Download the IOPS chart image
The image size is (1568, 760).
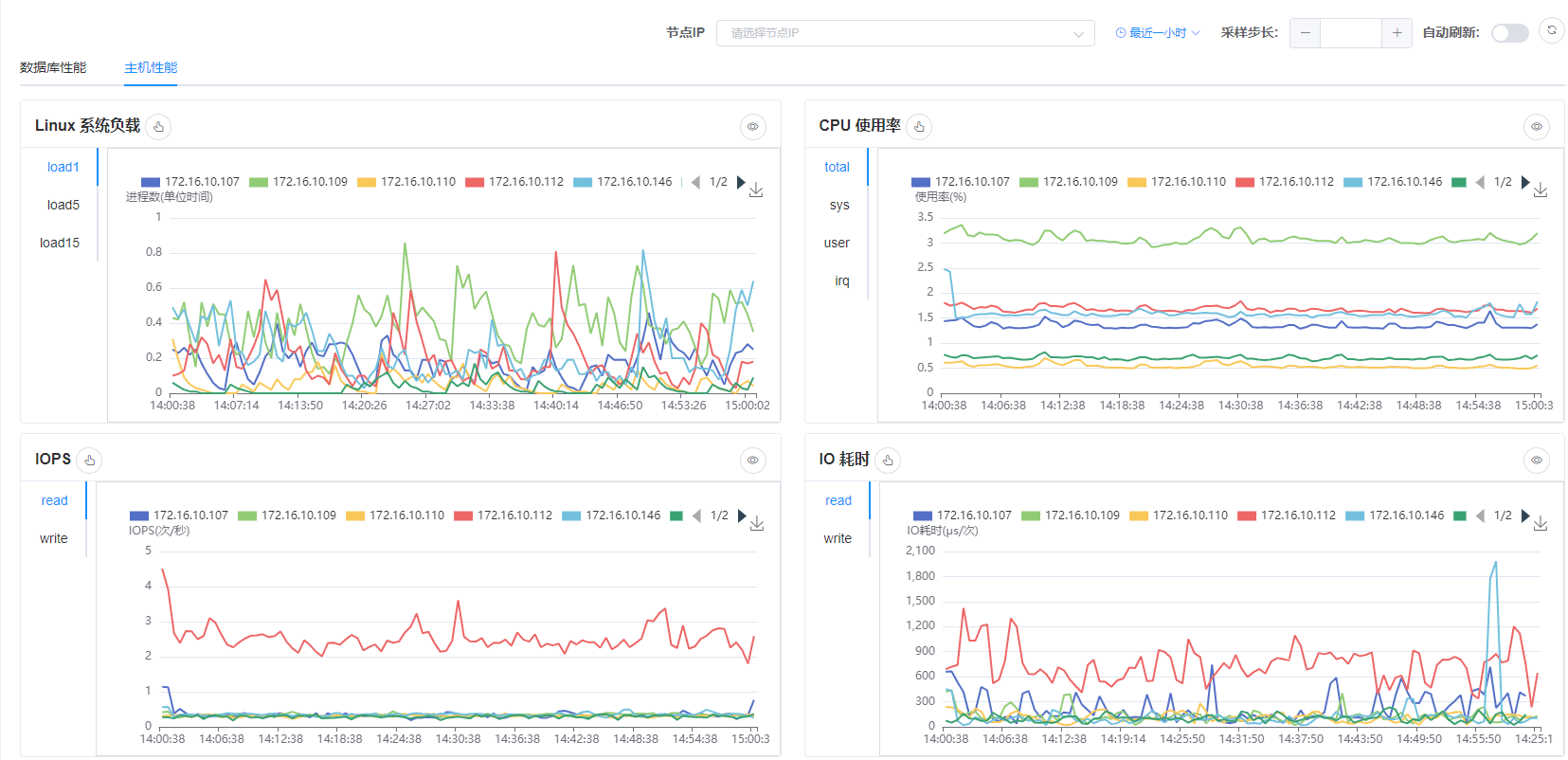coord(757,524)
